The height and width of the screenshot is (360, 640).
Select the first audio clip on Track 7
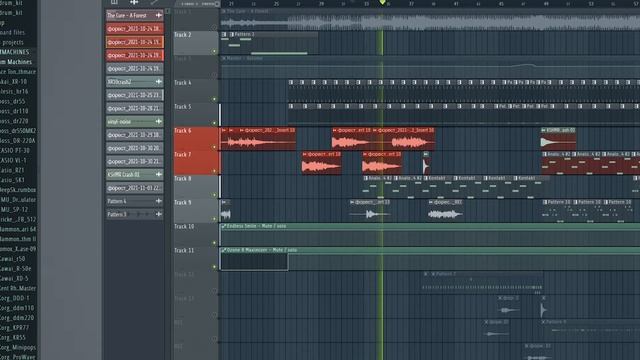pyautogui.click(x=322, y=163)
